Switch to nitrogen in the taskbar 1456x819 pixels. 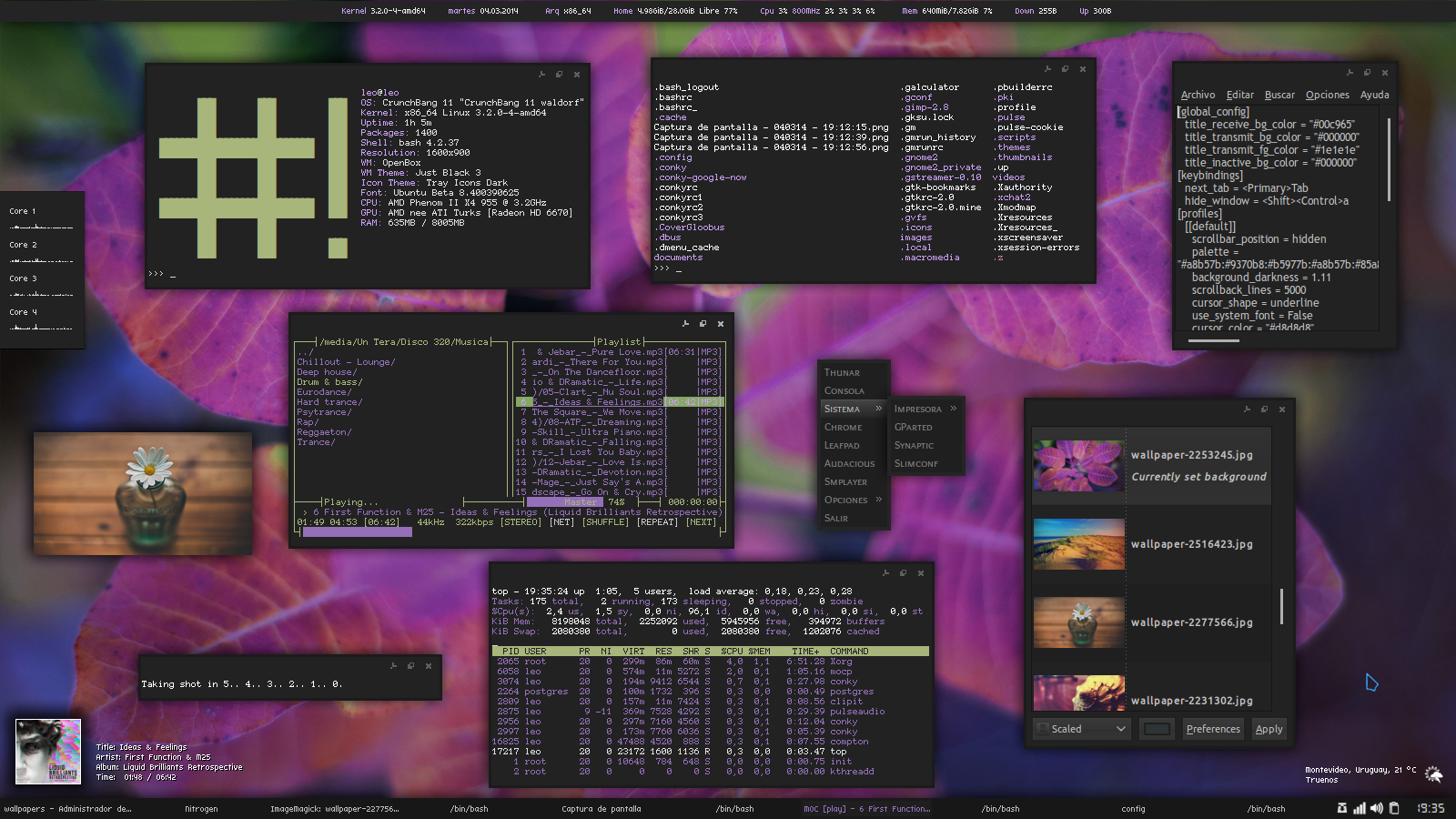coord(201,808)
